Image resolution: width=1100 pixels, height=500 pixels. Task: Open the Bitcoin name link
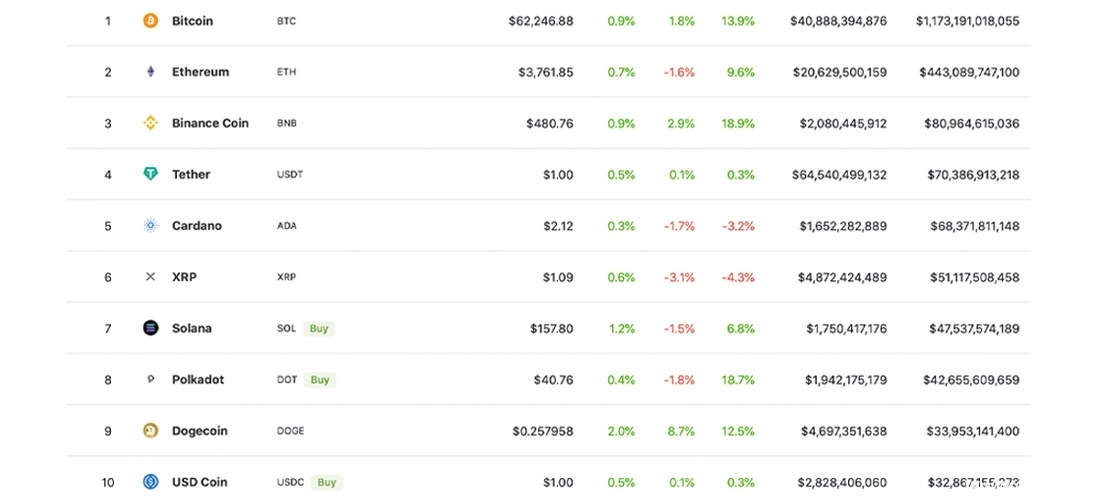click(192, 21)
